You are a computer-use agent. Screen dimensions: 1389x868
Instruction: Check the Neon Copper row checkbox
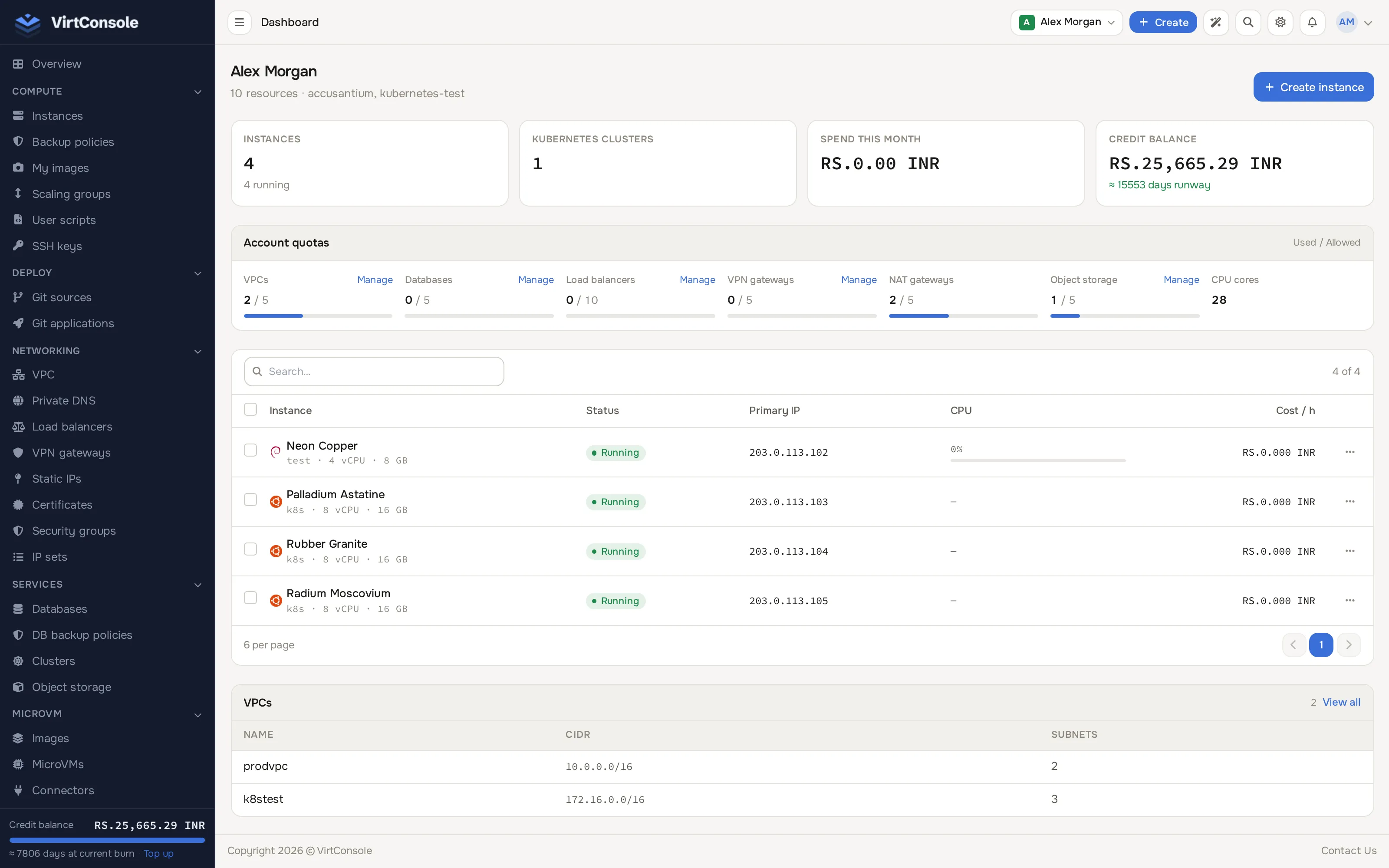[250, 450]
